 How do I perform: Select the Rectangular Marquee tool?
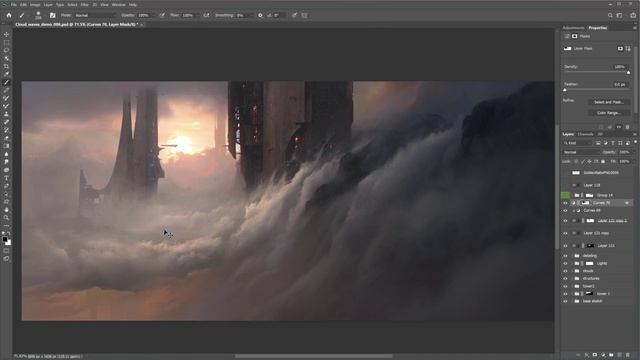click(x=6, y=42)
